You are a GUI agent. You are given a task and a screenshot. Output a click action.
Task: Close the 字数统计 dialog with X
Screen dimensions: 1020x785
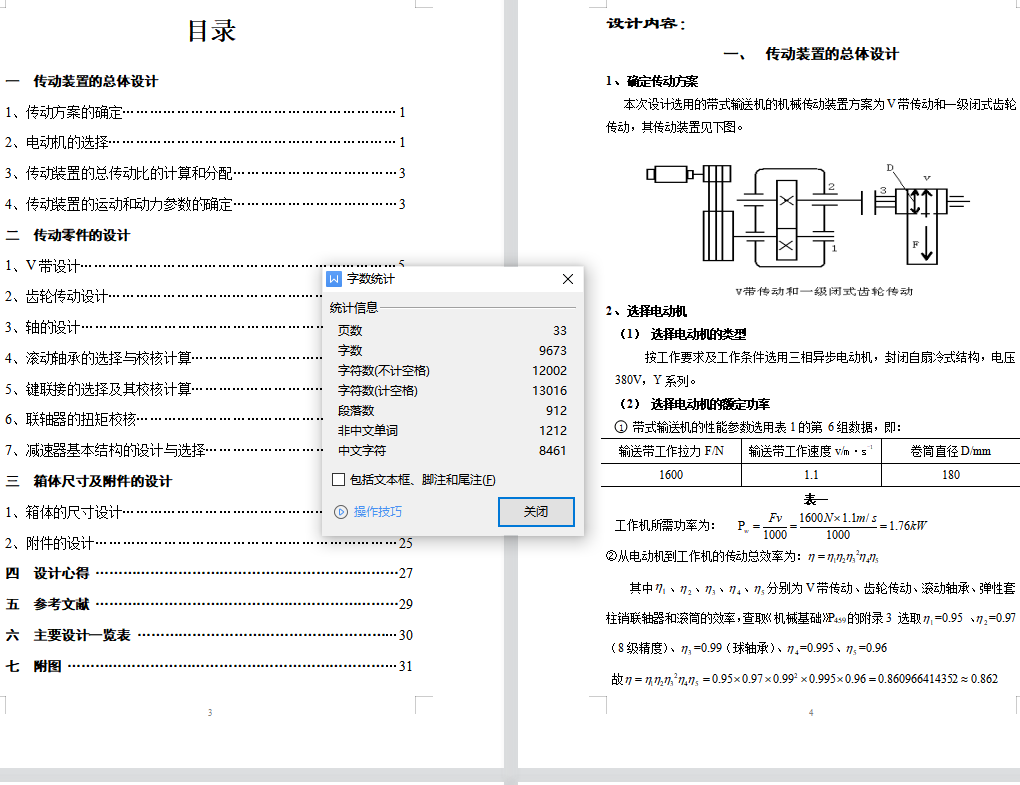click(x=568, y=279)
